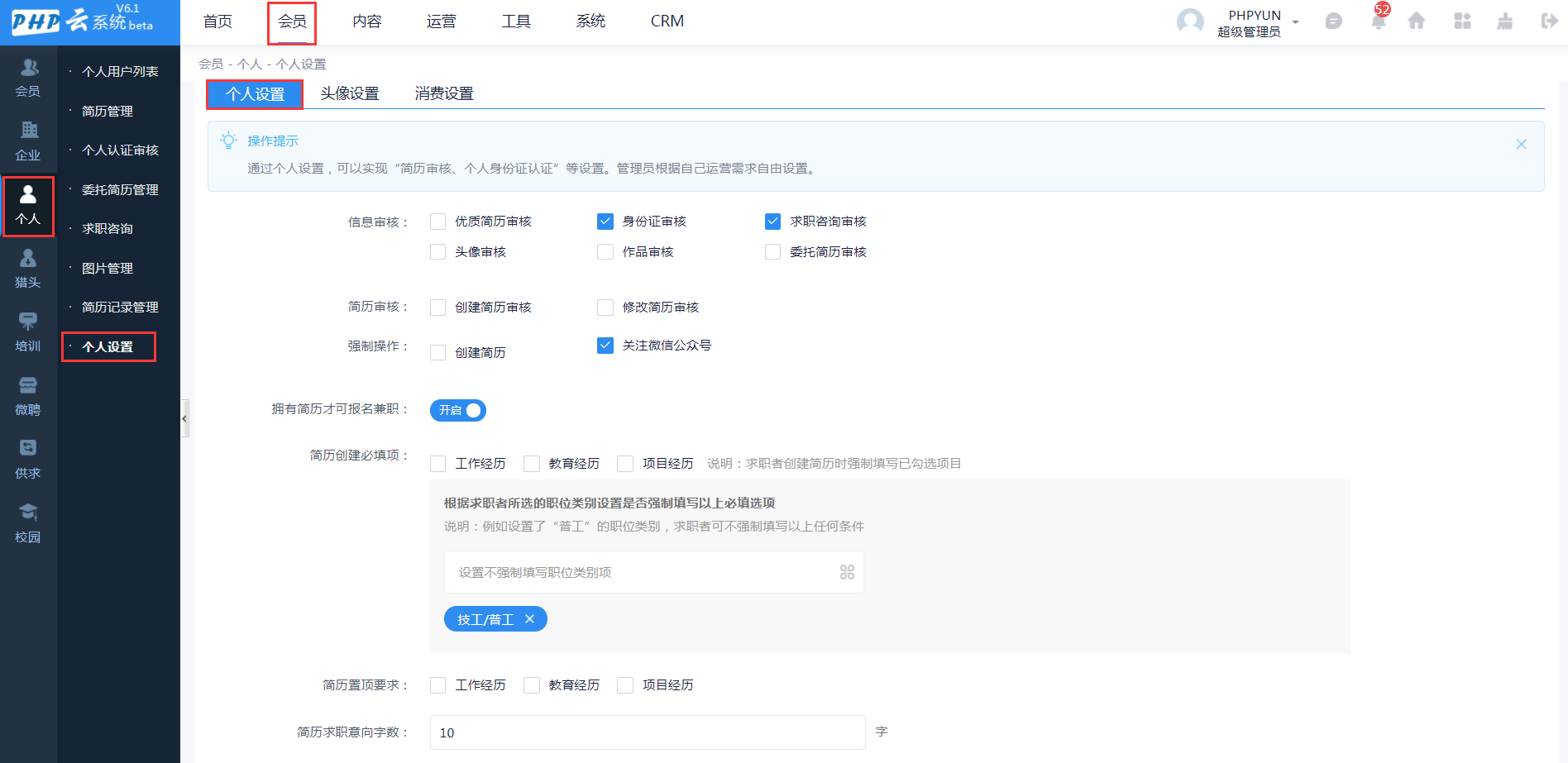
Task: Select 个人设置 submenu item
Action: point(108,347)
